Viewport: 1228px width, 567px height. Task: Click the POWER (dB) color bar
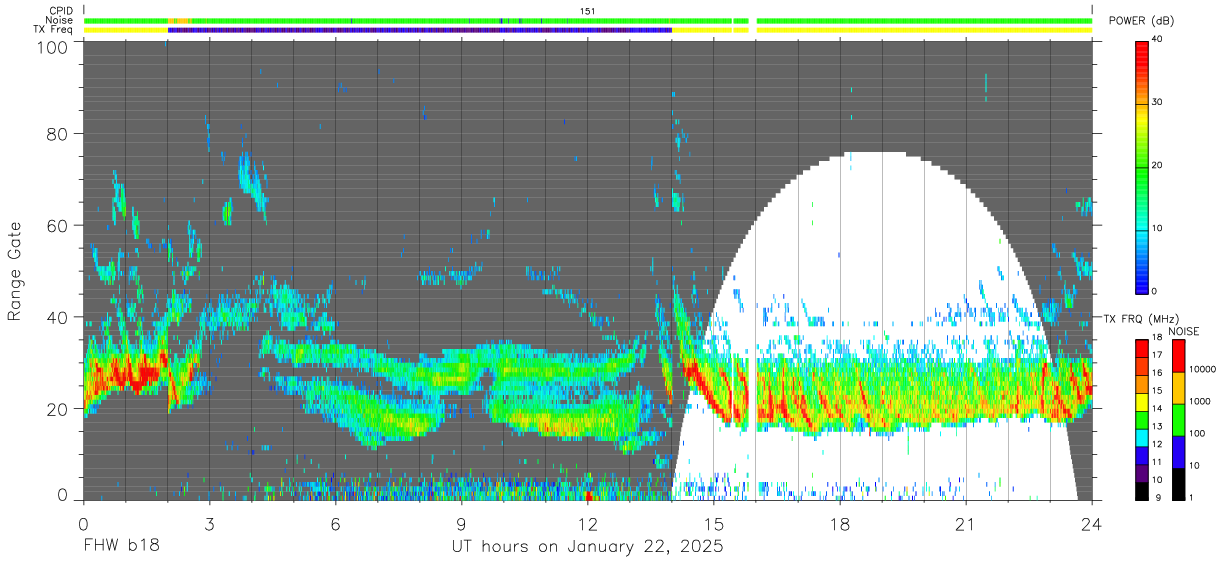(1143, 166)
